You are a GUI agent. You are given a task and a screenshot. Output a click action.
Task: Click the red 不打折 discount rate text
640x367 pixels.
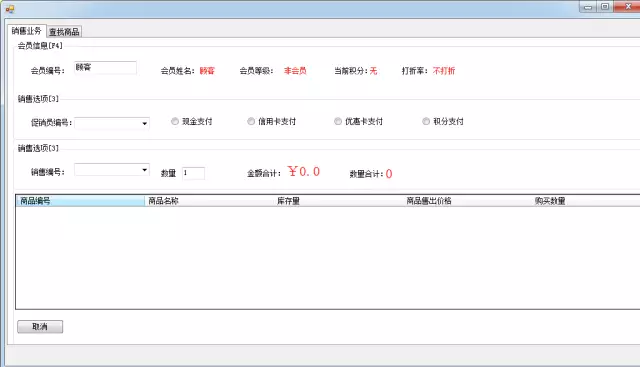[x=444, y=71]
